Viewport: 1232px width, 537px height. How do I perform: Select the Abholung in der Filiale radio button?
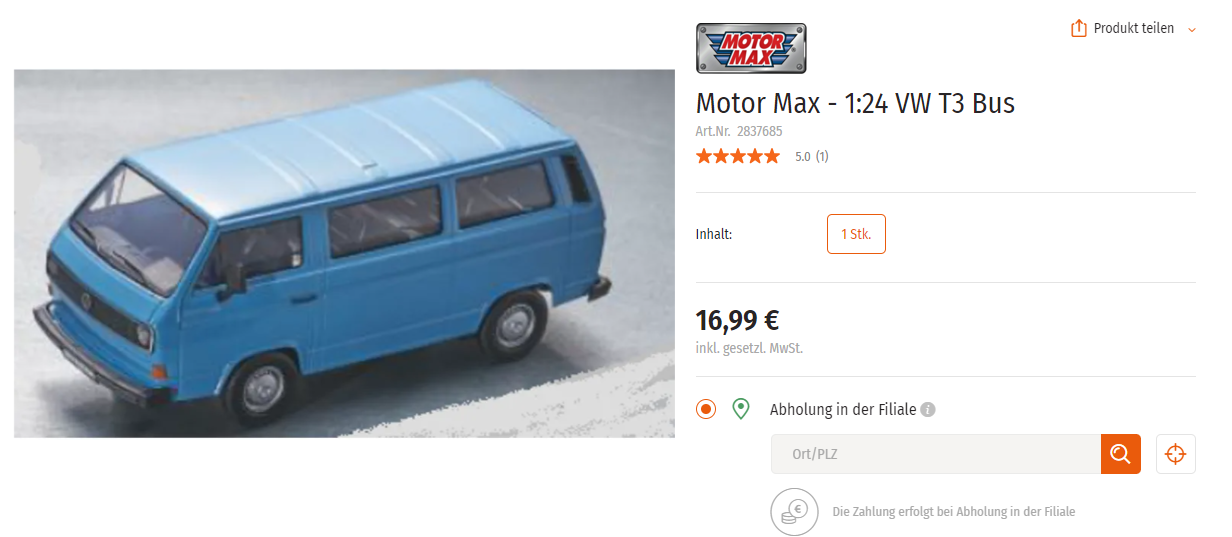click(x=706, y=409)
